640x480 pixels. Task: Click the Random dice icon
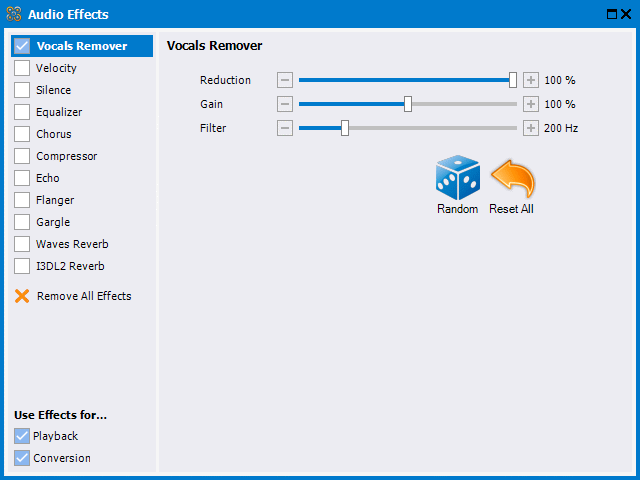[x=458, y=178]
